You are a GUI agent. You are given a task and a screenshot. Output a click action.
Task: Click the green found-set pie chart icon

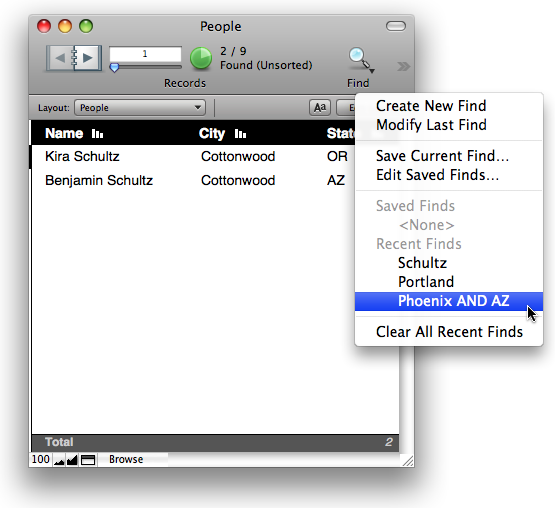click(x=201, y=58)
